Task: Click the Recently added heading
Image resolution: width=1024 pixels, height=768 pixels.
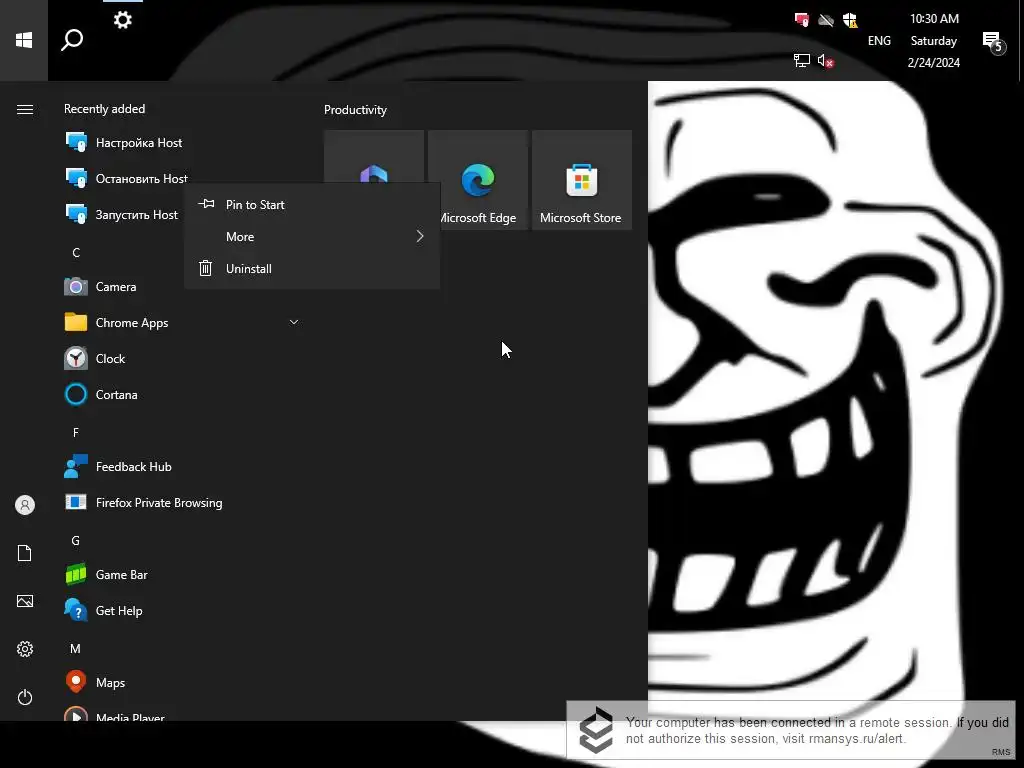Action: pyautogui.click(x=104, y=109)
